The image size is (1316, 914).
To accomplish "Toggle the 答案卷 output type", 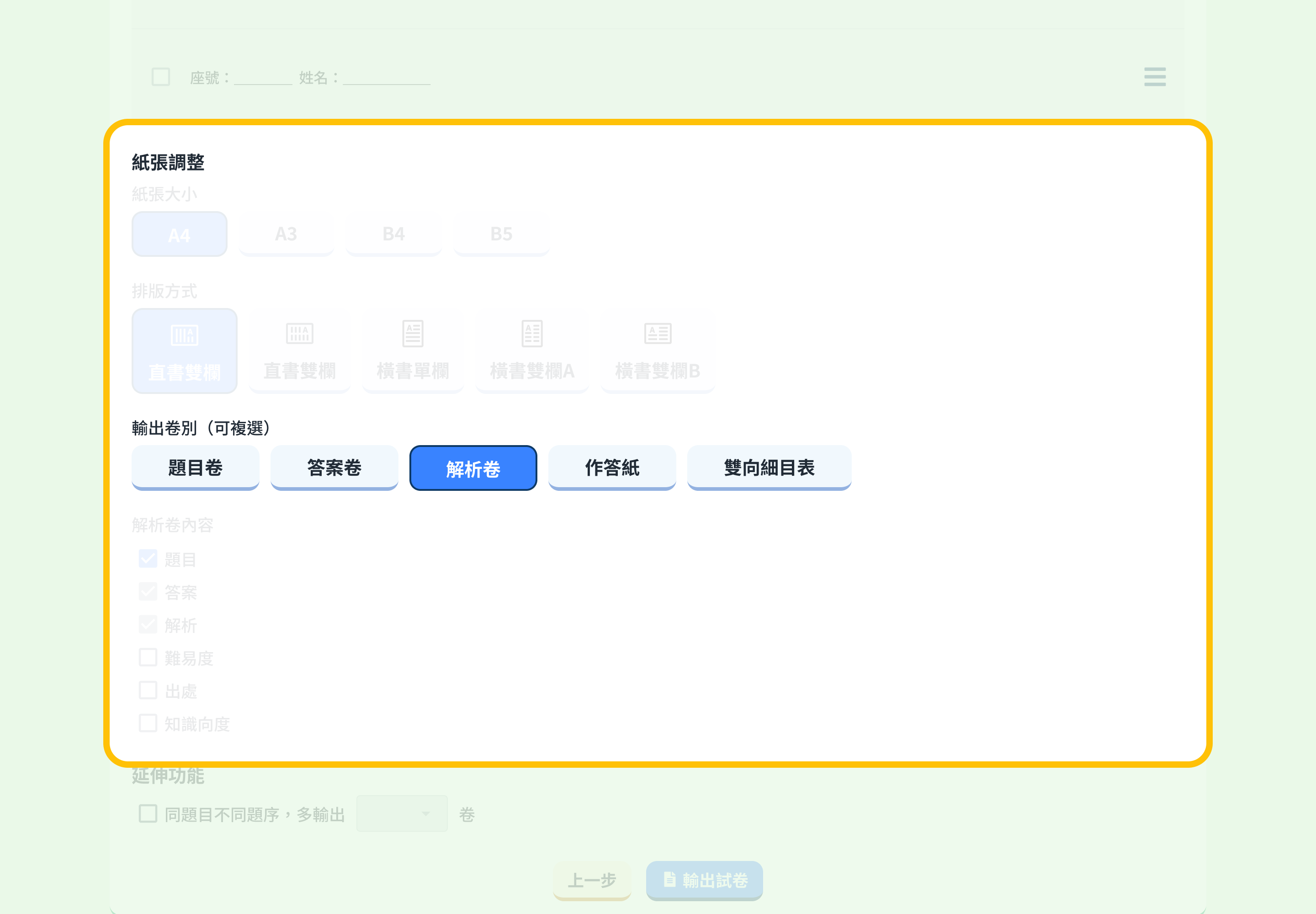I will (x=334, y=468).
